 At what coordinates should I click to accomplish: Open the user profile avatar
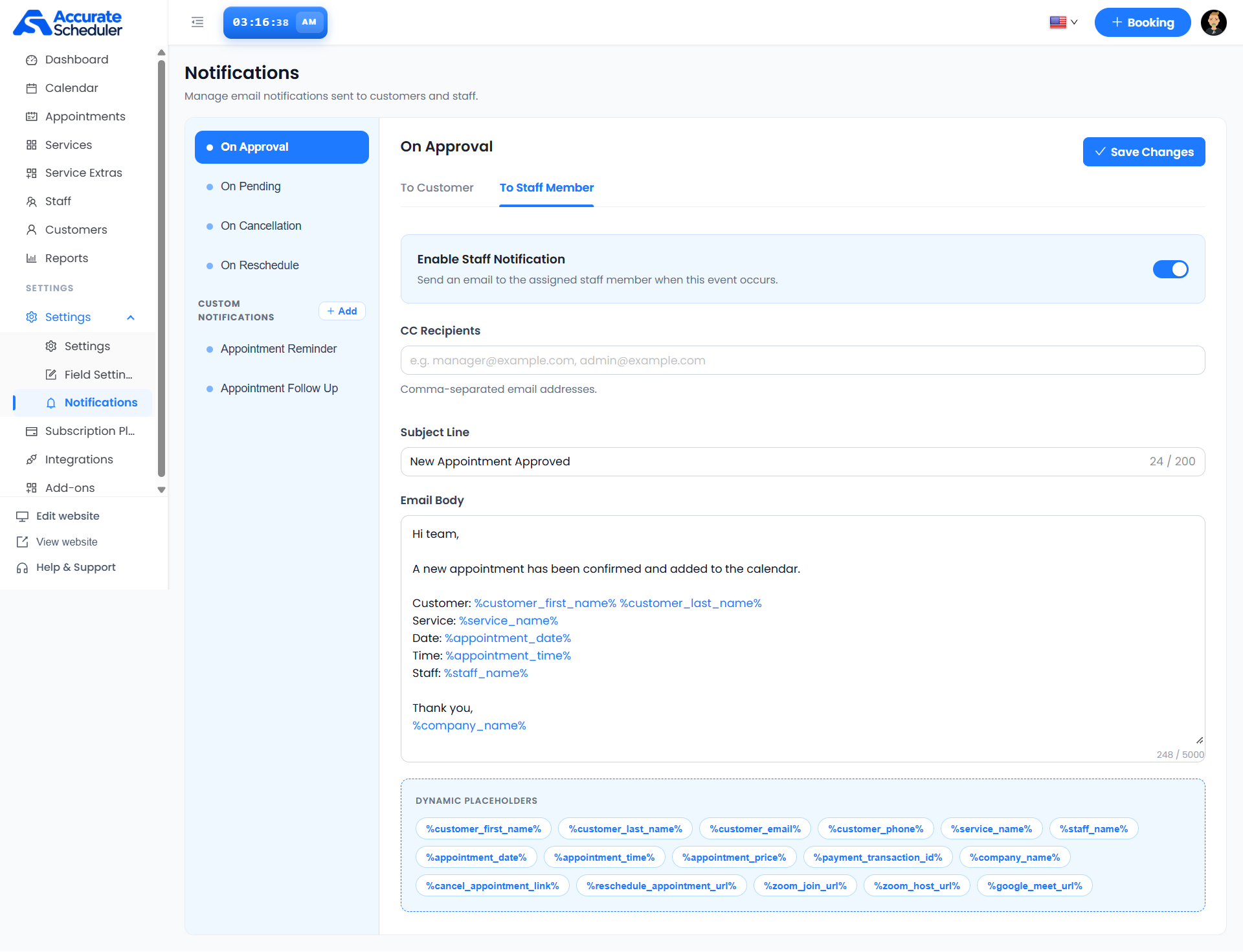point(1213,23)
